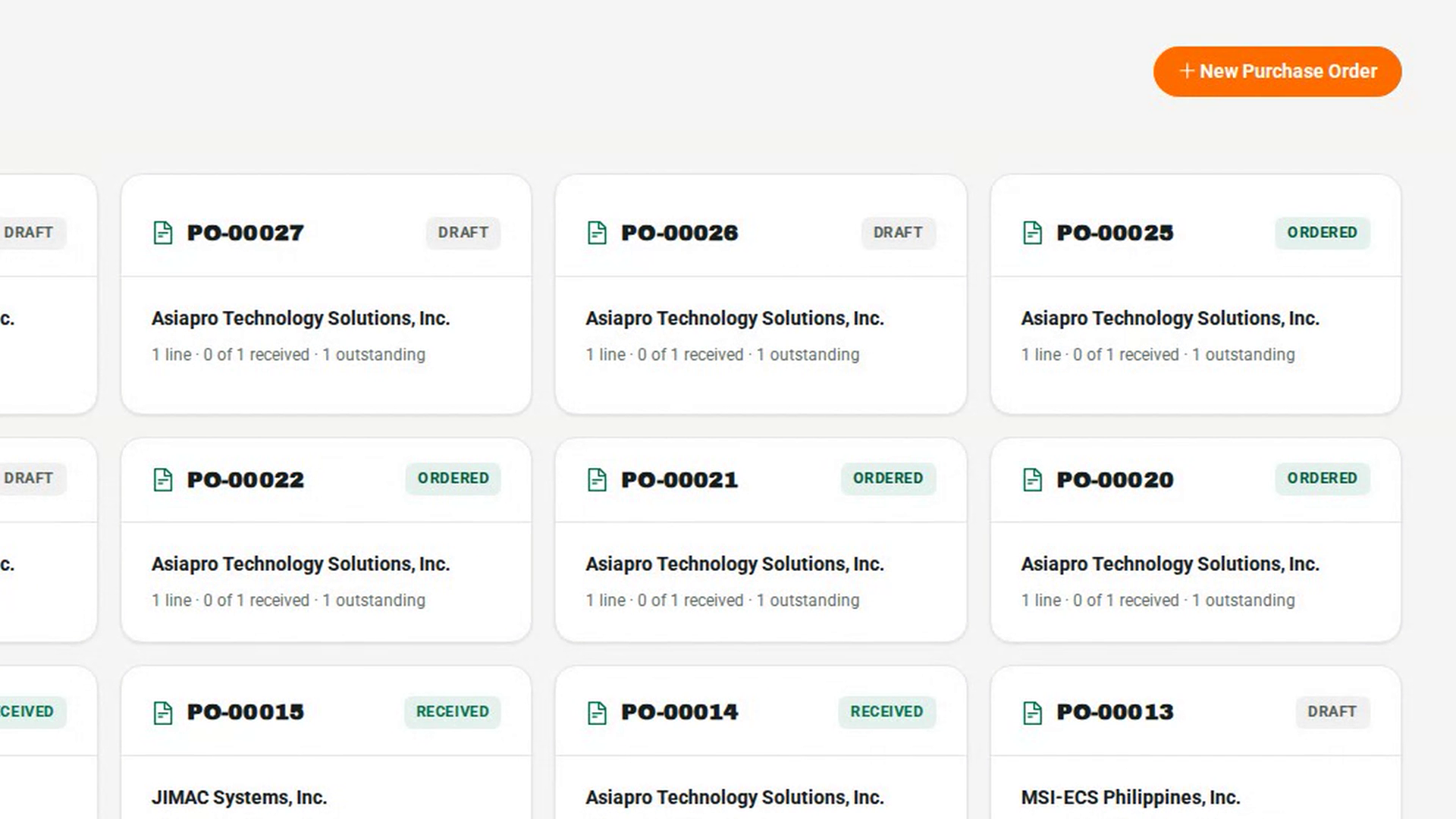
Task: Click the DRAFT badge on PO-00013
Action: (x=1332, y=712)
